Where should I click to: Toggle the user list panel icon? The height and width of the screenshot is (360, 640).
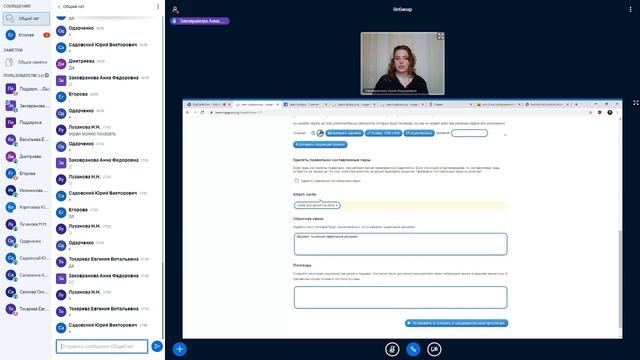(x=175, y=9)
